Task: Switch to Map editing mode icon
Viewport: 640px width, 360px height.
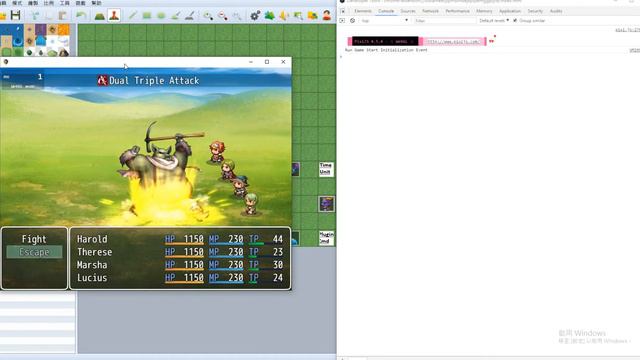Action: pos(100,16)
